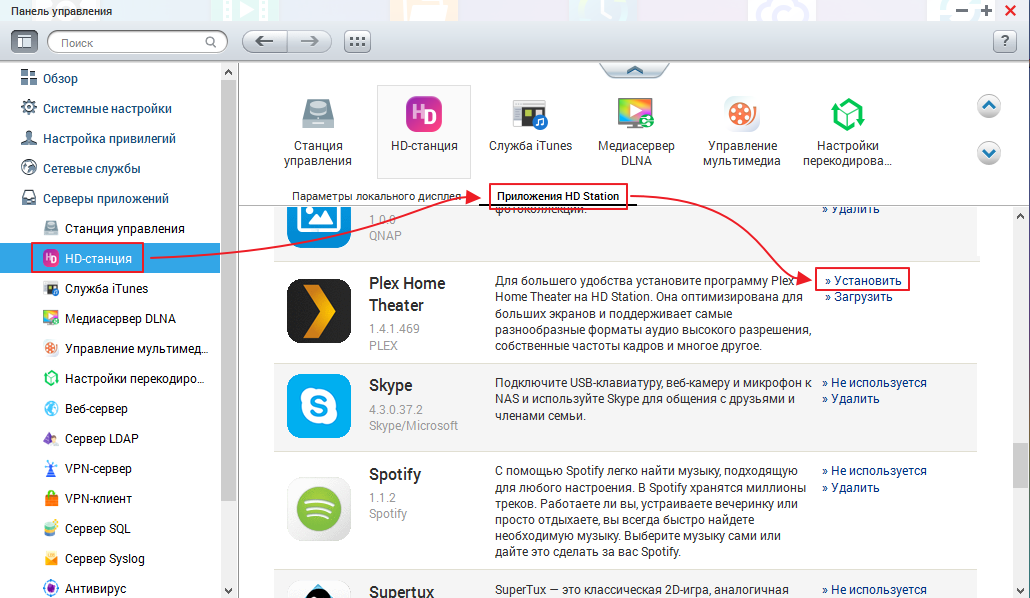Click the Skype version number 4.3.0.37.2

click(395, 409)
